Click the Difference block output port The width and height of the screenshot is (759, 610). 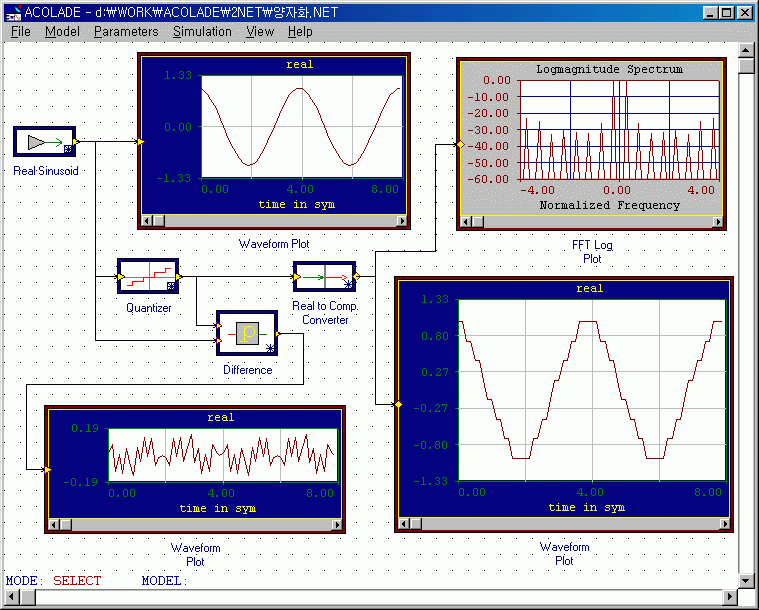(278, 334)
